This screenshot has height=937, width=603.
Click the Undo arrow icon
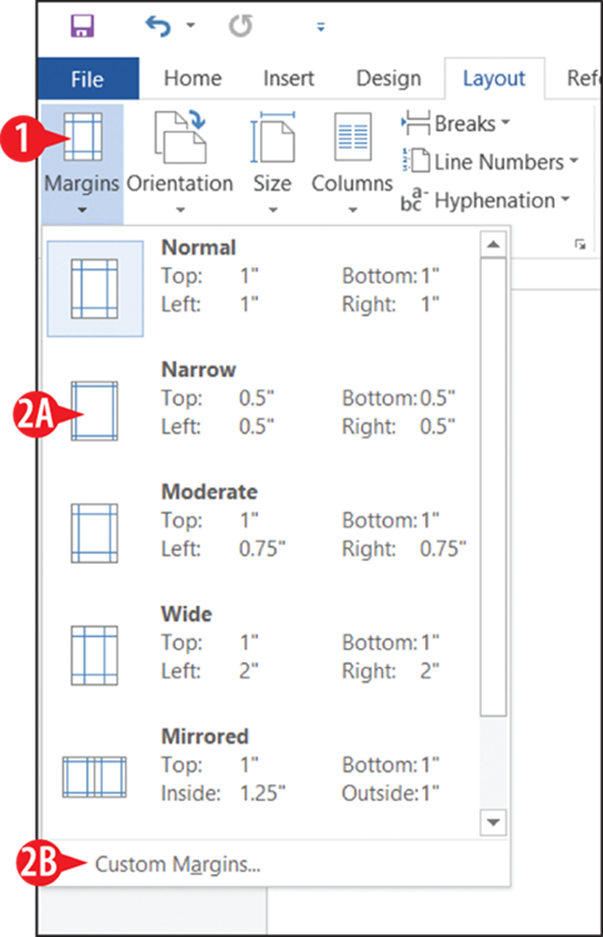158,26
